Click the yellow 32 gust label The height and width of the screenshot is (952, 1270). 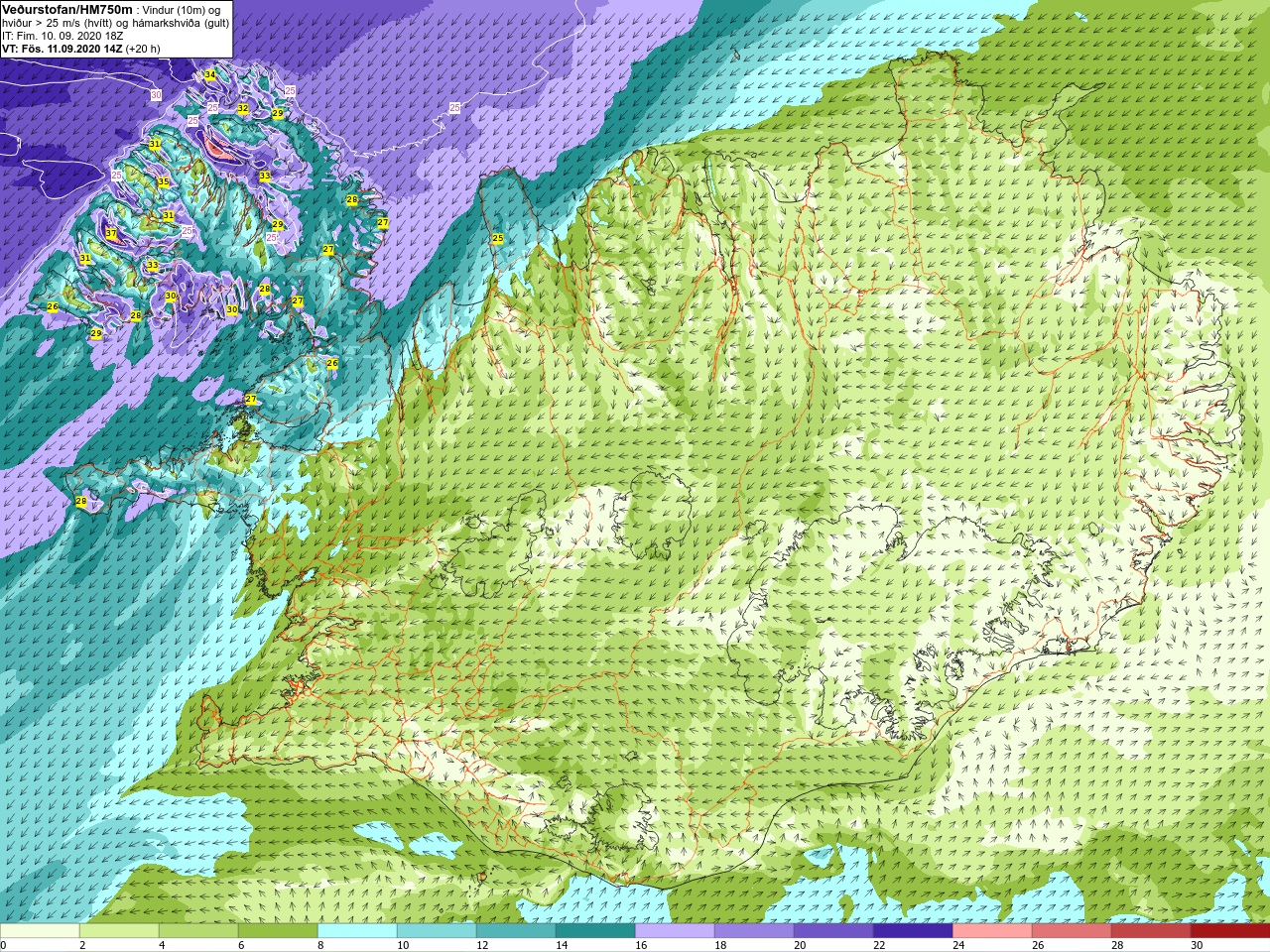[x=242, y=108]
